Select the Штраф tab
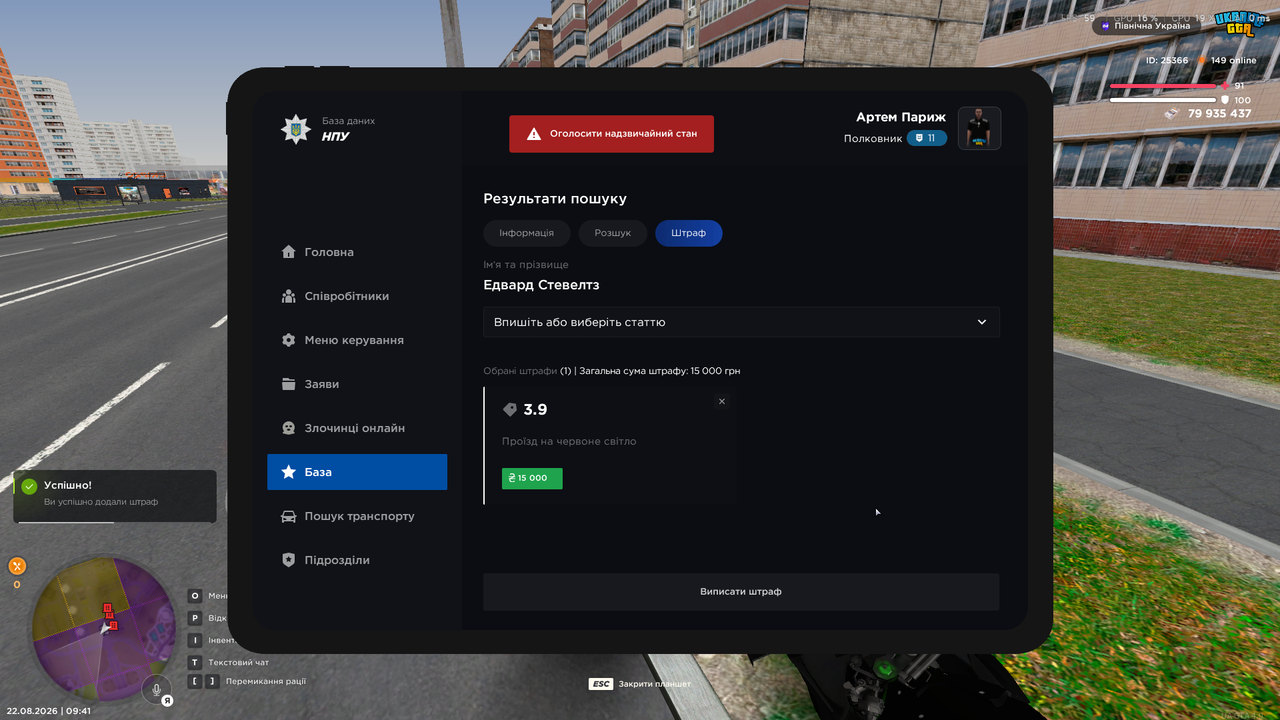The height and width of the screenshot is (720, 1280). pos(689,233)
